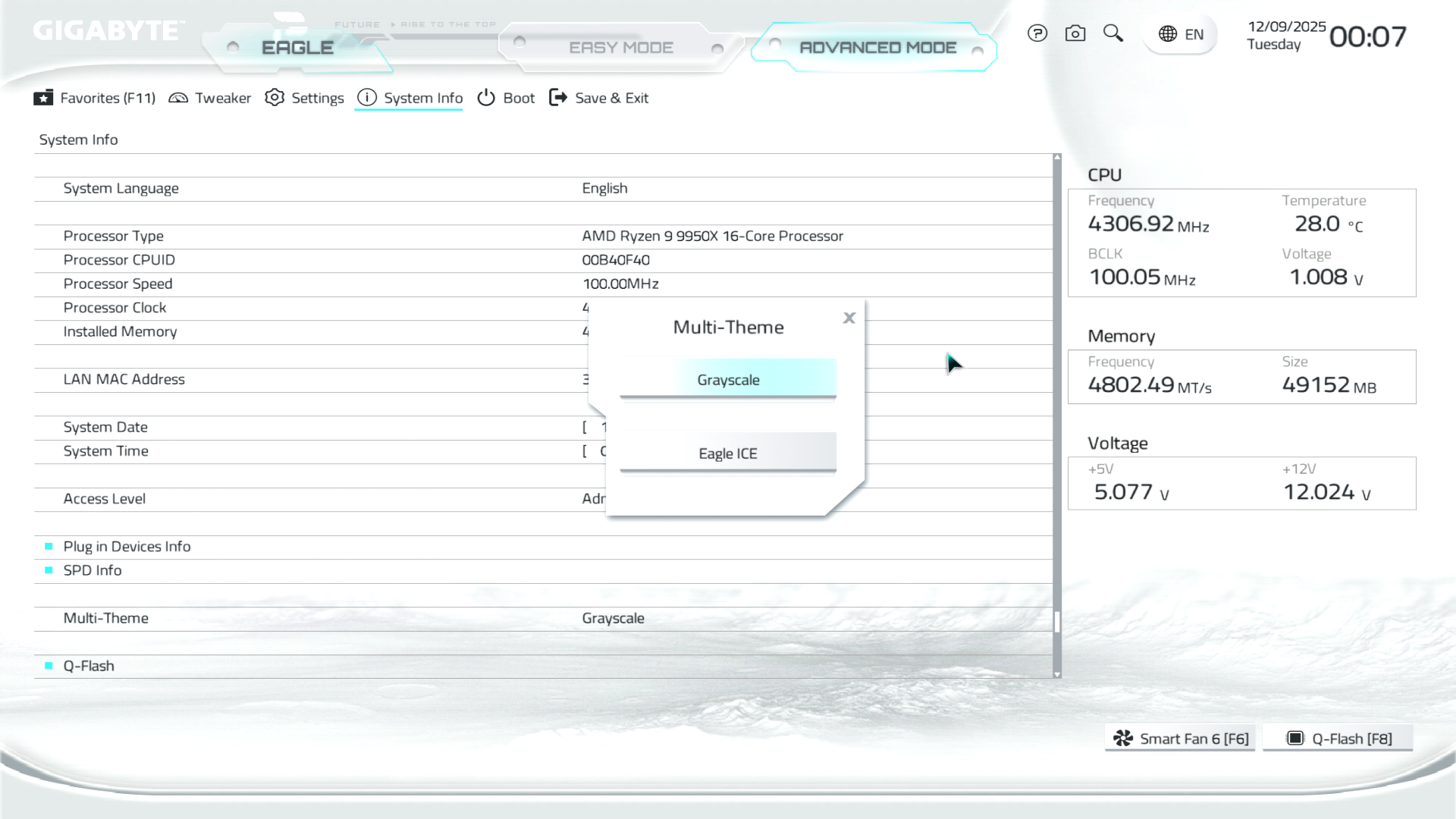
Task: Click the Save & Exit arrow icon
Action: click(x=558, y=98)
